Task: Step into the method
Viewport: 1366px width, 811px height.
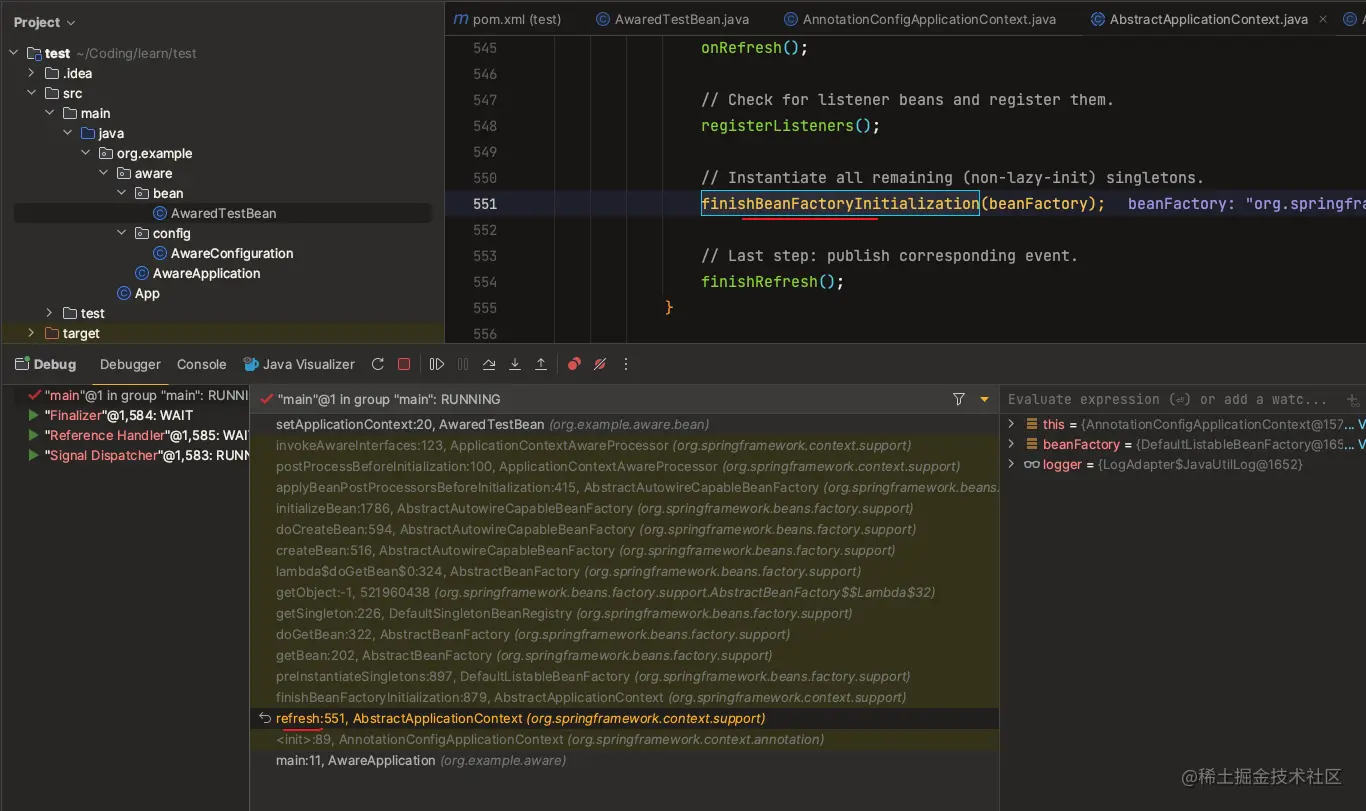Action: click(515, 365)
